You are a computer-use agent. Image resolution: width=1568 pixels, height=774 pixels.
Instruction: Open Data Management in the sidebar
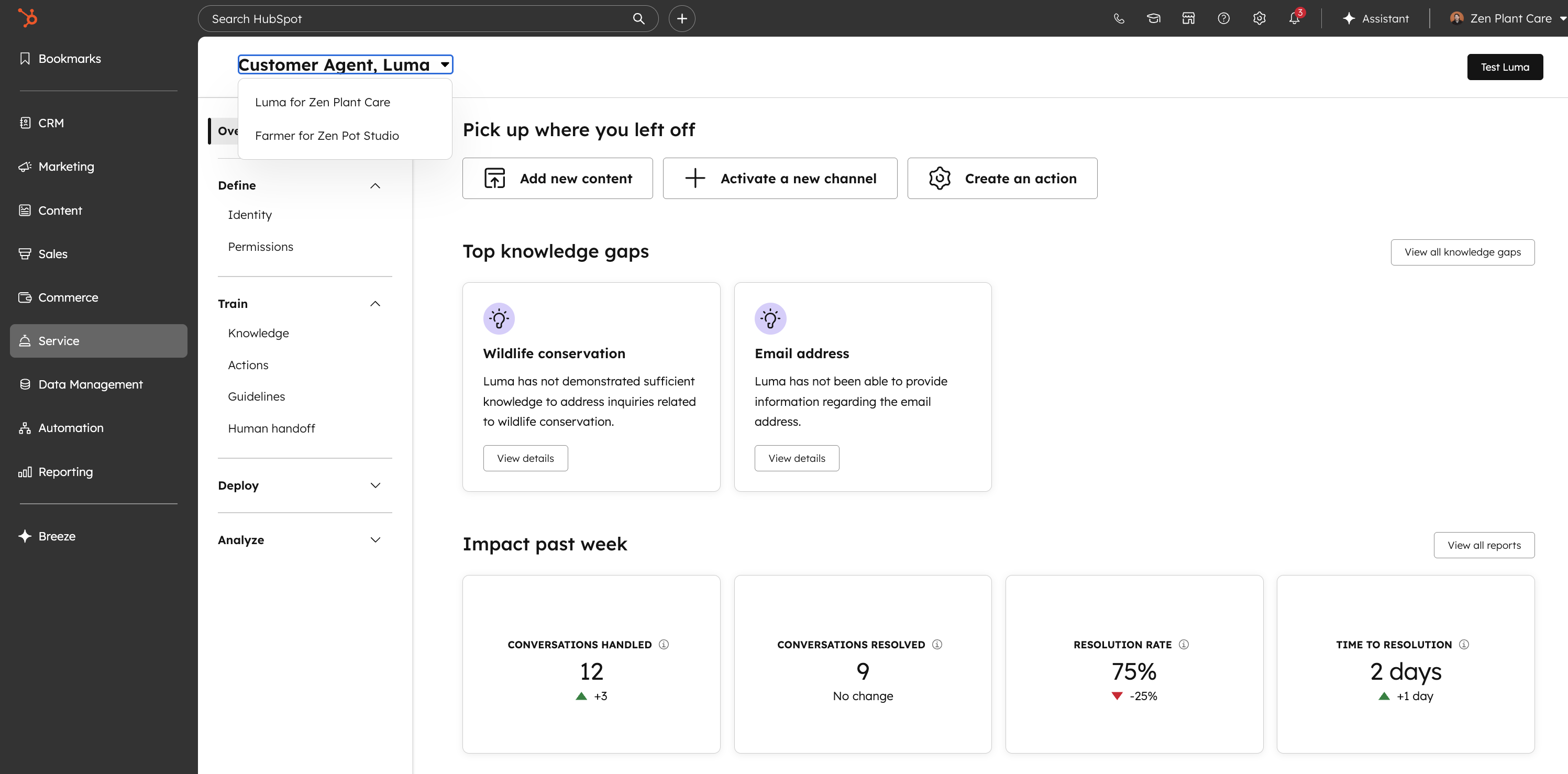coord(98,384)
